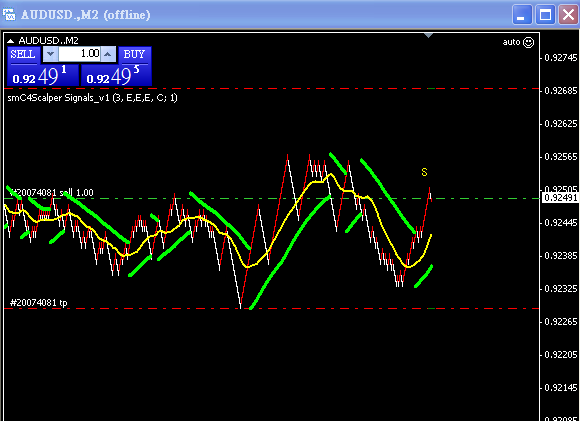This screenshot has width=580, height=421.
Task: Collapse one-click trading panel via triangle beside AUDUSD..M2
Action: click(10, 41)
